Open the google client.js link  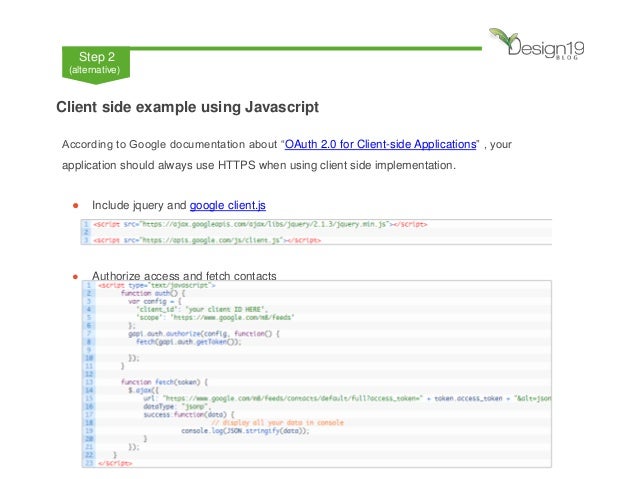pyautogui.click(x=227, y=206)
